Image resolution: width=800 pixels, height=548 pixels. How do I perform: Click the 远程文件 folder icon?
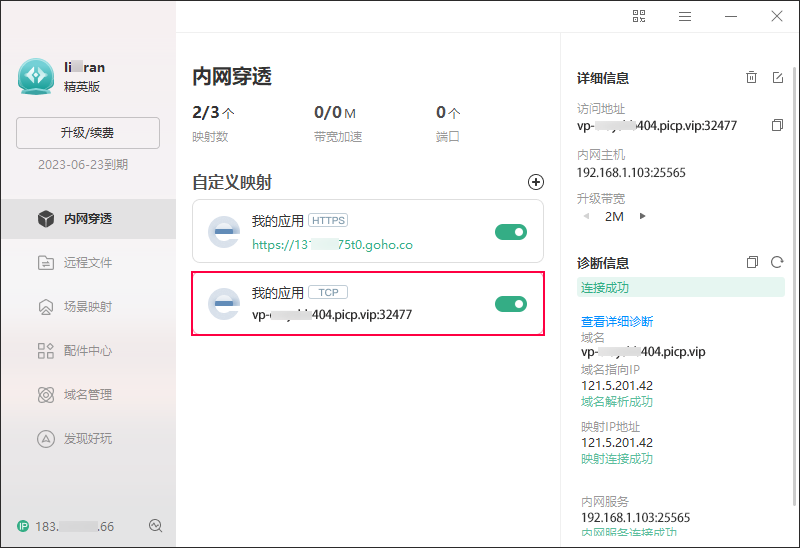click(x=46, y=263)
